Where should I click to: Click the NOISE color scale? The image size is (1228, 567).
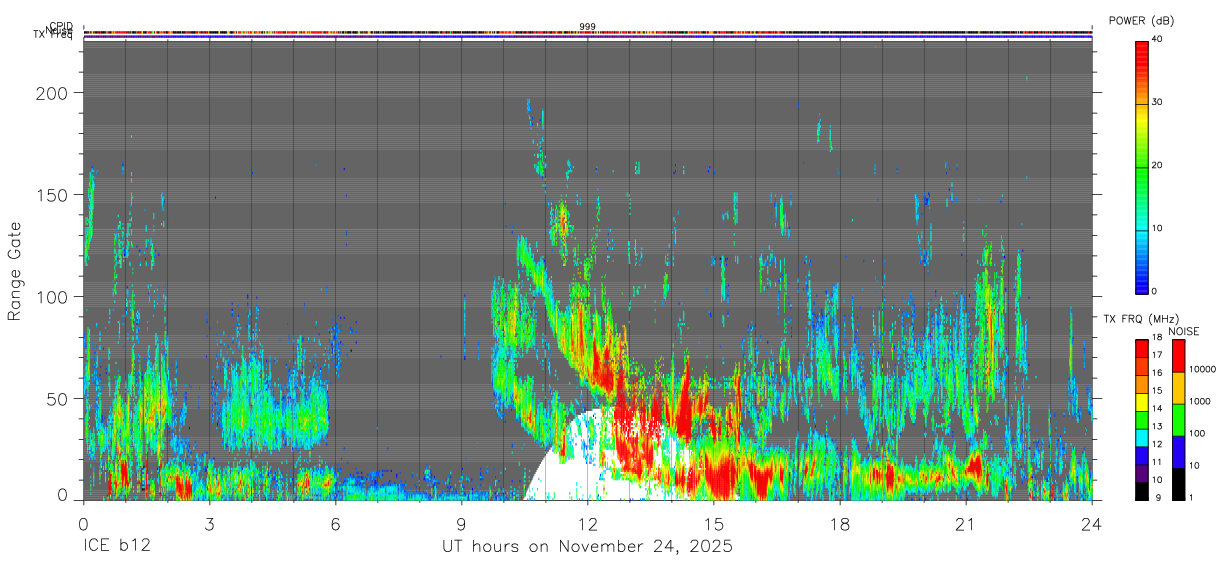coord(1177,419)
